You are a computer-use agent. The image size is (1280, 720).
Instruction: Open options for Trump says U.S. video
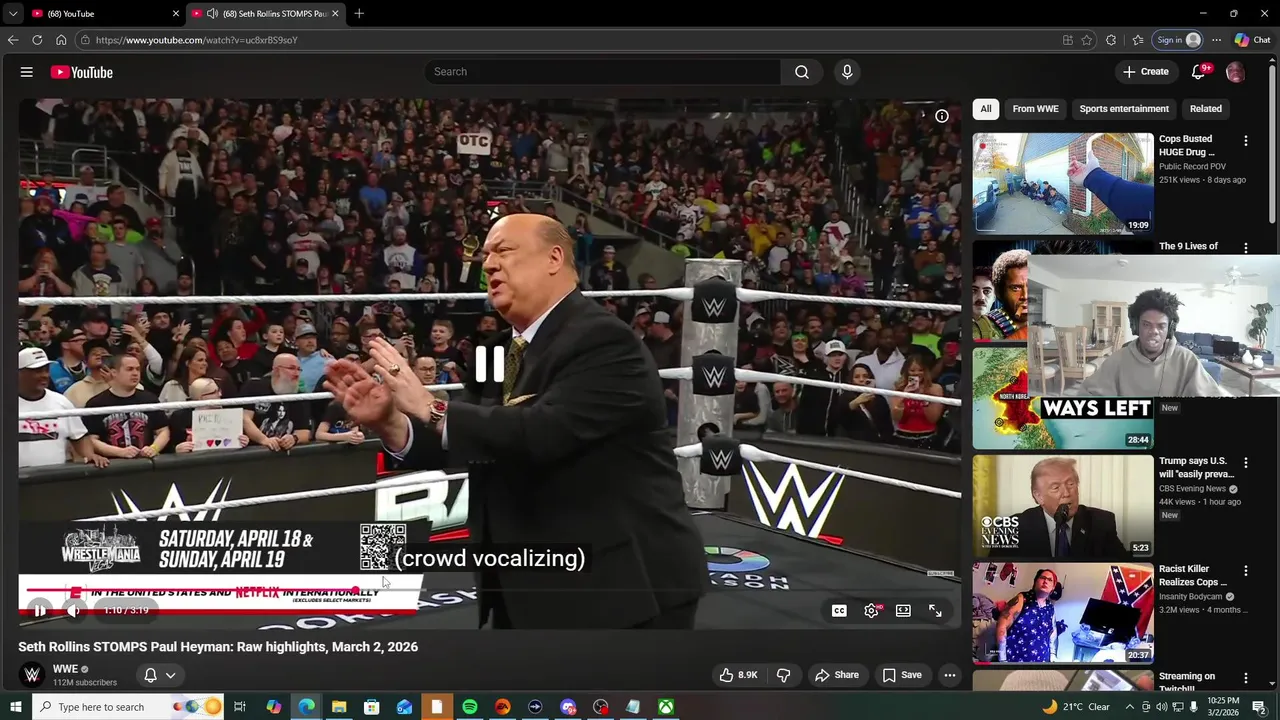[1245, 463]
